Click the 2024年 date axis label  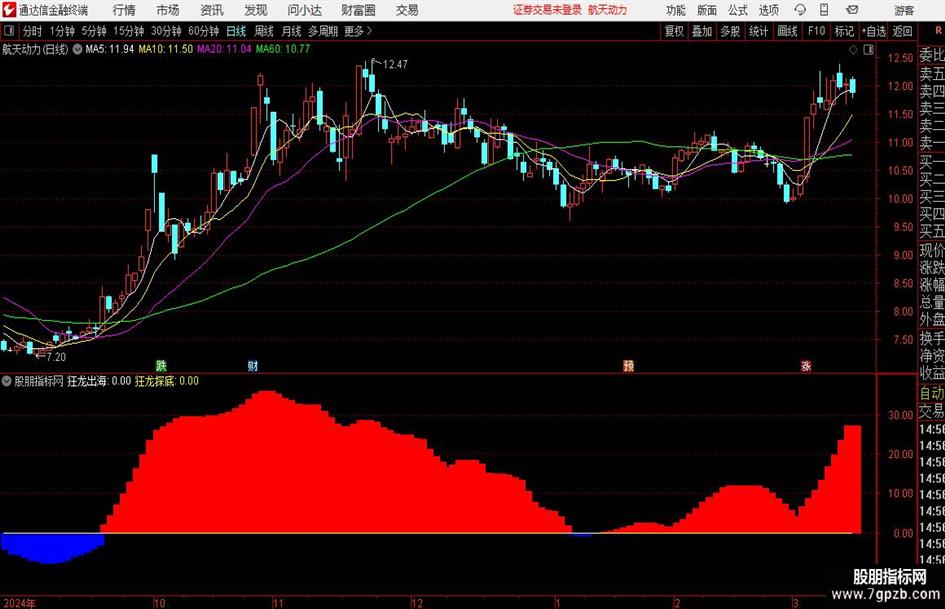click(x=19, y=603)
